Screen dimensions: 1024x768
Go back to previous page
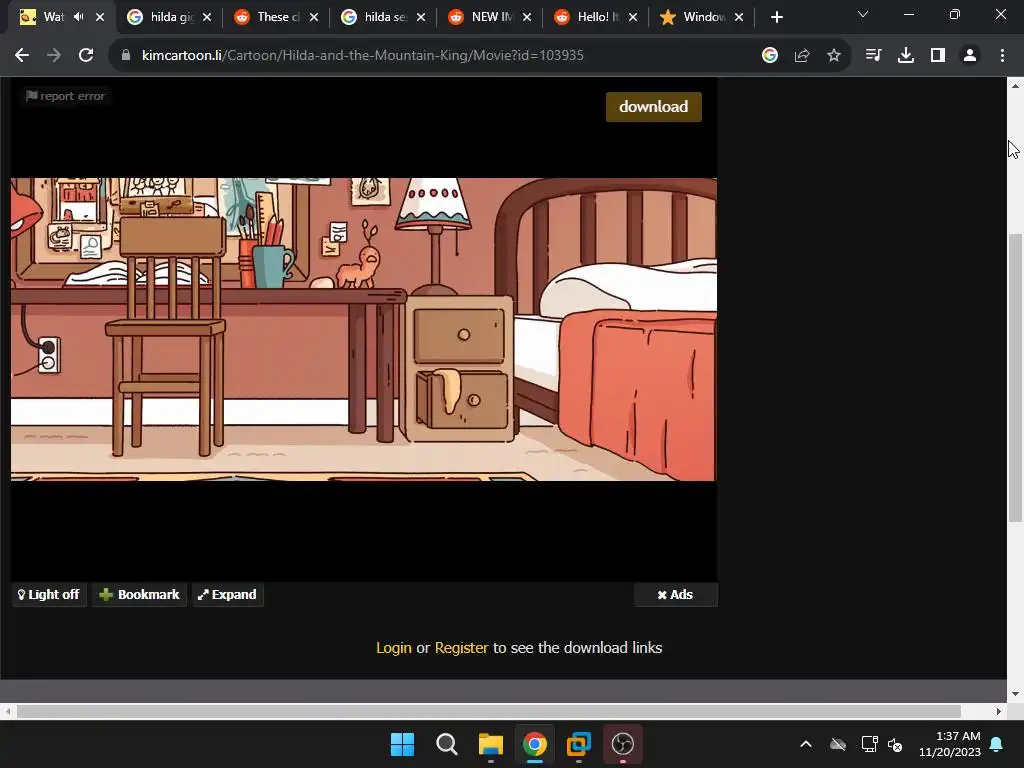coord(22,56)
